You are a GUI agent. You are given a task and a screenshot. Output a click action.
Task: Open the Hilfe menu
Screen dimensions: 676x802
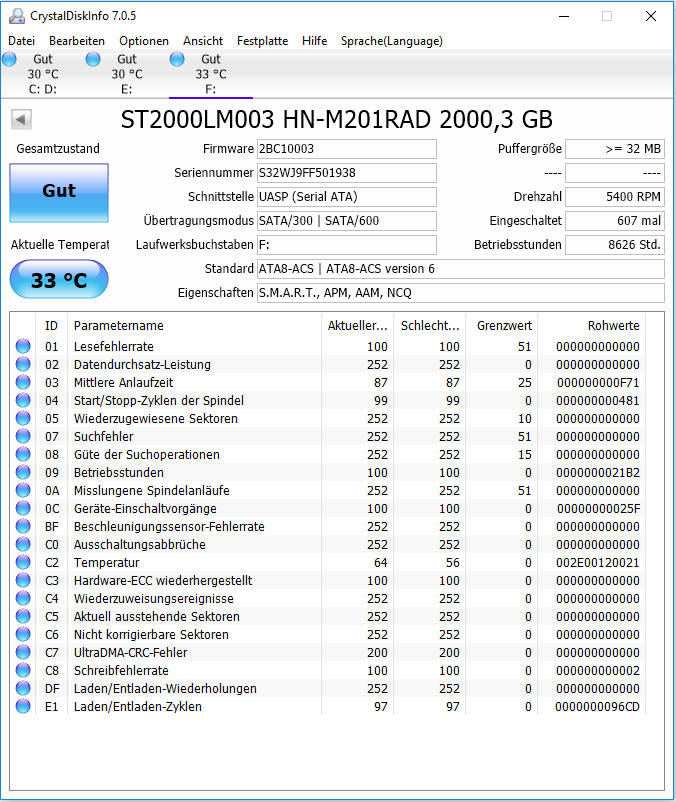coord(314,41)
